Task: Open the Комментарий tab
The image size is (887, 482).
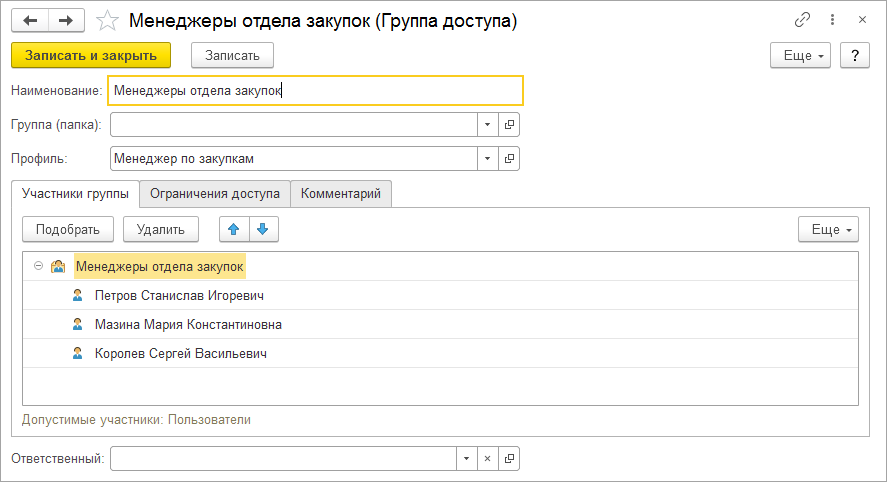Action: pos(341,193)
